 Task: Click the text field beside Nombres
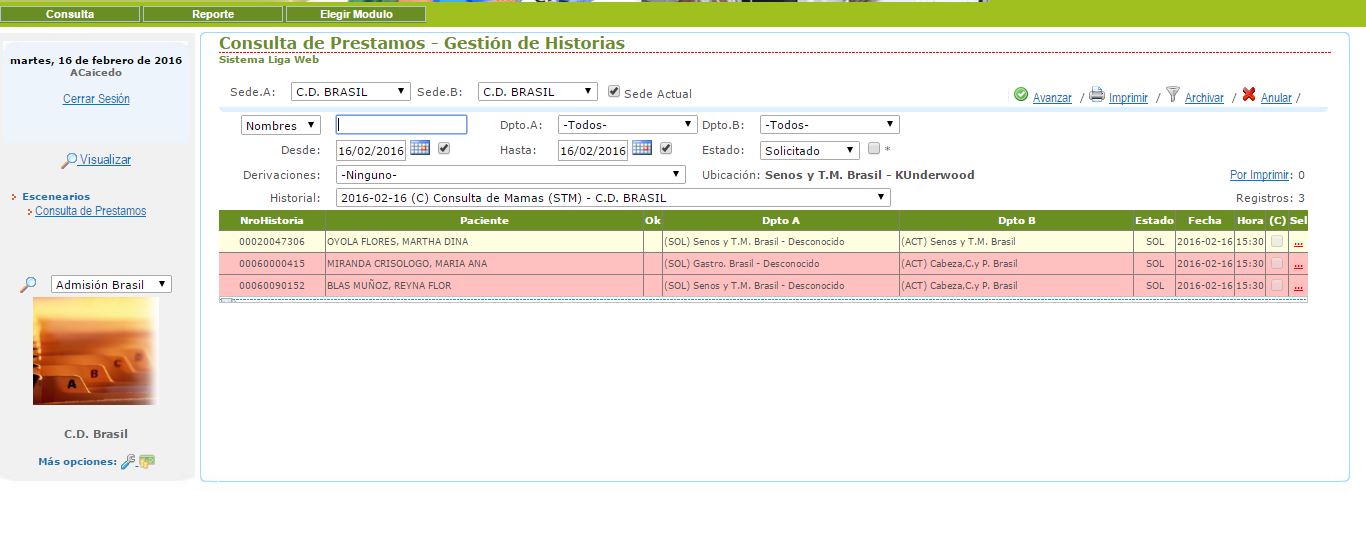[401, 125]
